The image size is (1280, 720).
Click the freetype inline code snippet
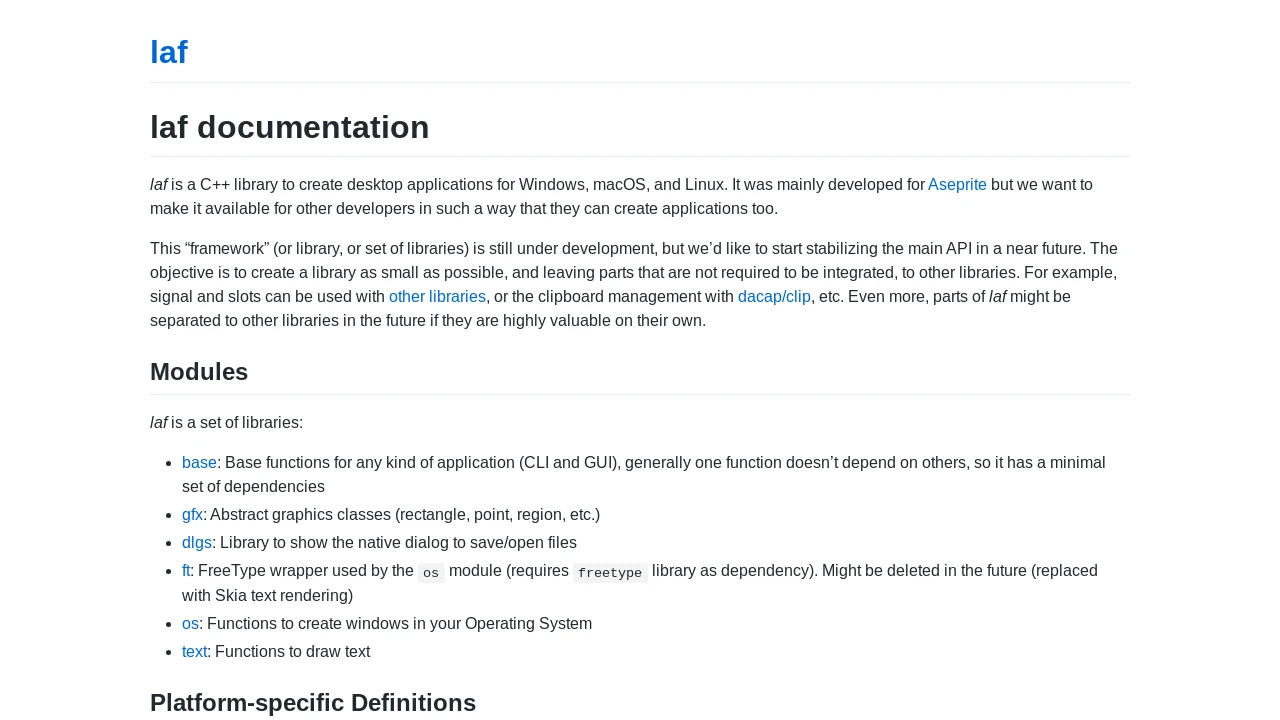click(x=610, y=573)
